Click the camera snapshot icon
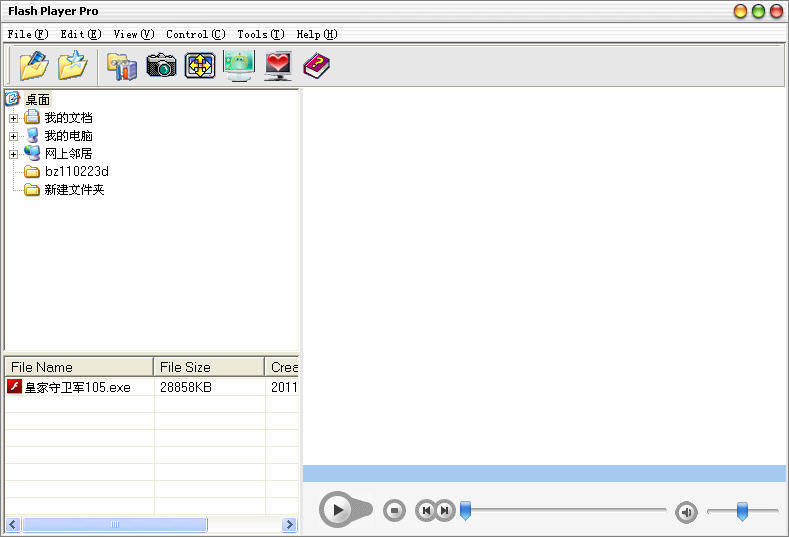The height and width of the screenshot is (537, 789). point(162,65)
